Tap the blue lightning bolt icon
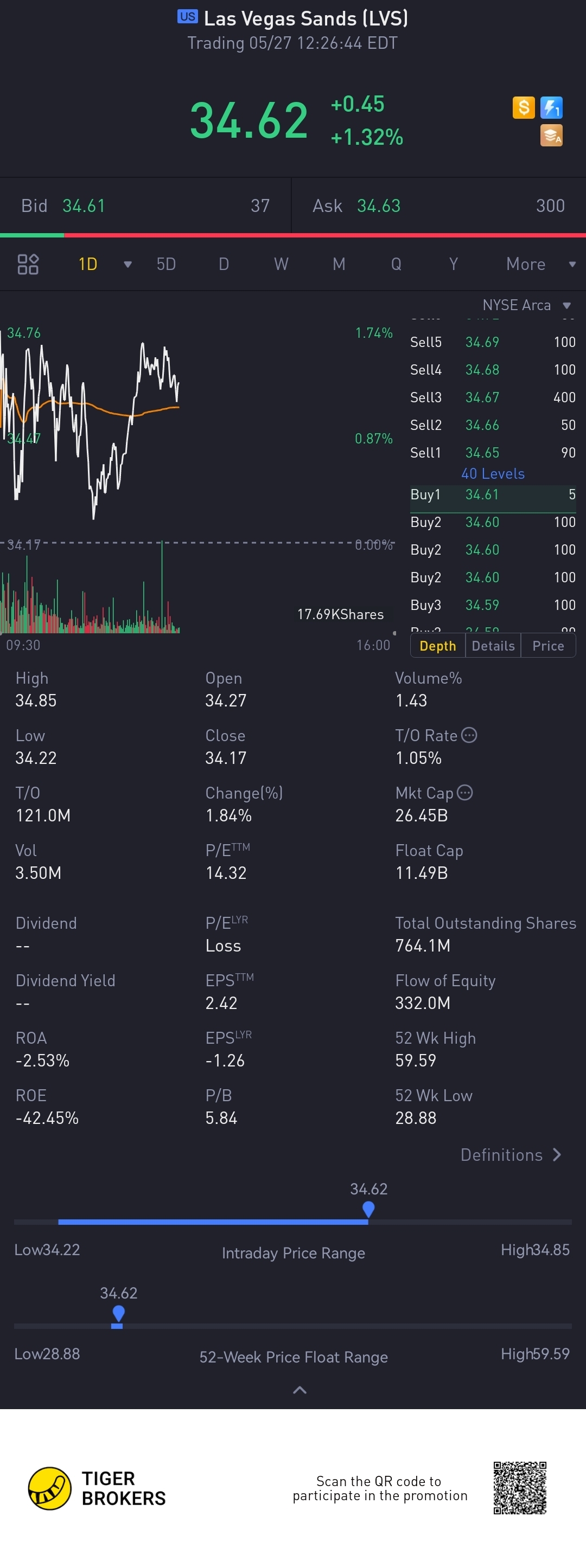Screen dimensions: 586x1568 click(551, 108)
